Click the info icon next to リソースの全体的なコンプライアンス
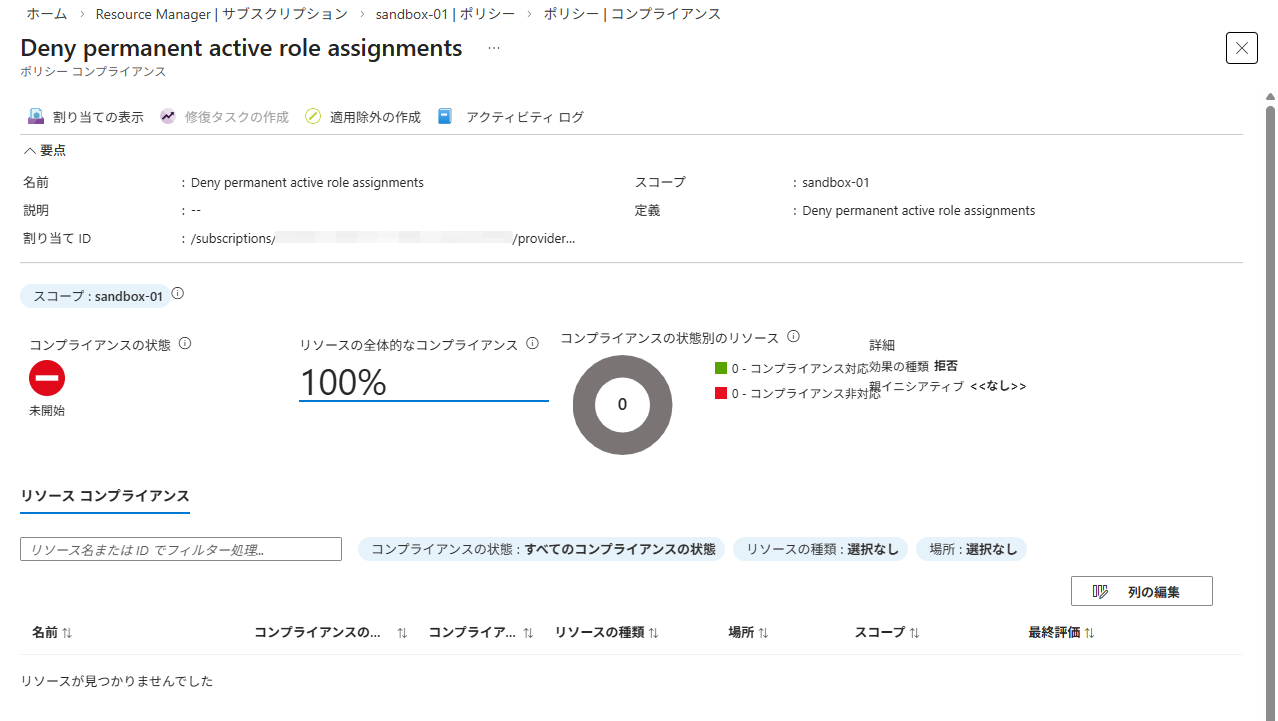The width and height of the screenshot is (1278, 721). coord(532,343)
